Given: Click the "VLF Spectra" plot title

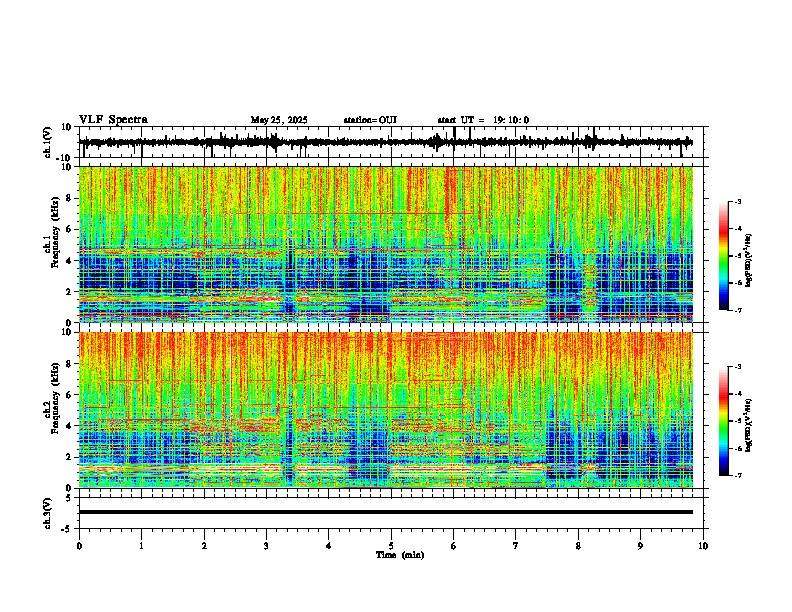Looking at the screenshot, I should [x=113, y=120].
